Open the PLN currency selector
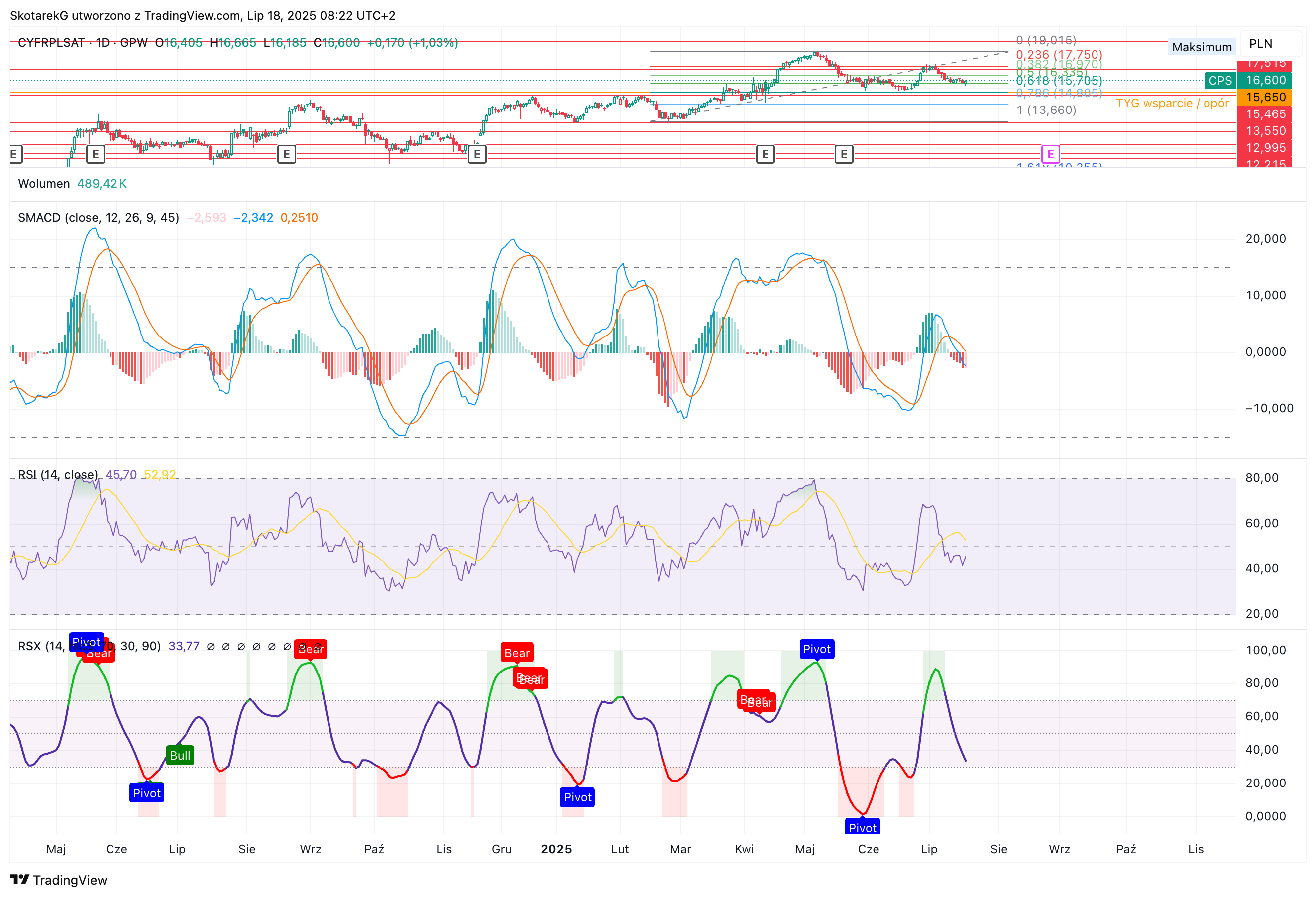Image resolution: width=1316 pixels, height=897 pixels. (x=1271, y=44)
